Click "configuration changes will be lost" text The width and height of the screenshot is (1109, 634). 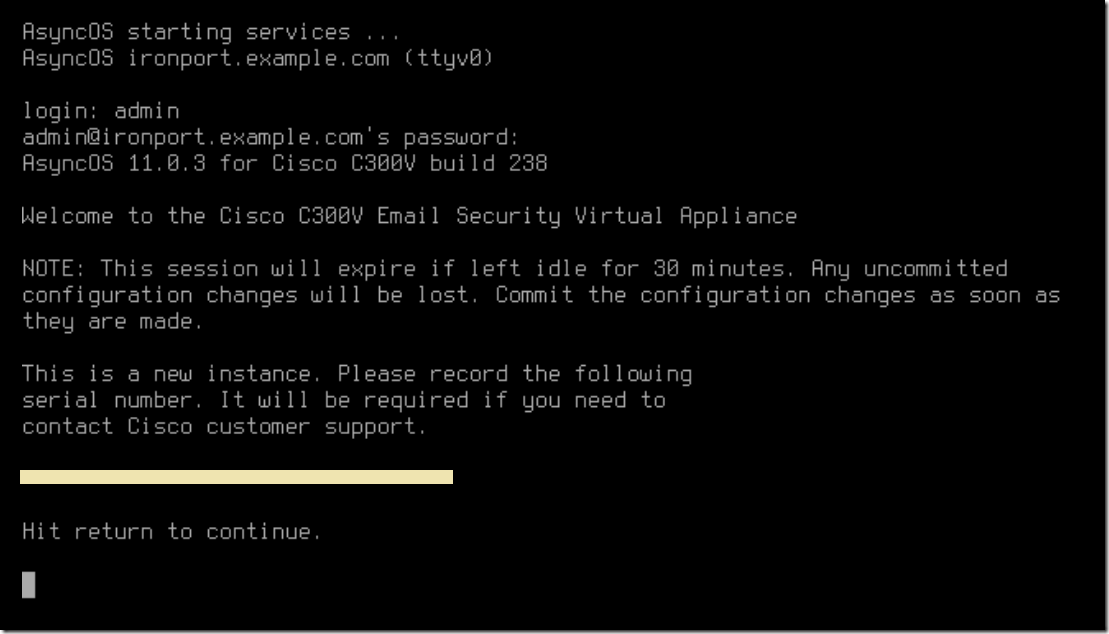click(x=247, y=295)
